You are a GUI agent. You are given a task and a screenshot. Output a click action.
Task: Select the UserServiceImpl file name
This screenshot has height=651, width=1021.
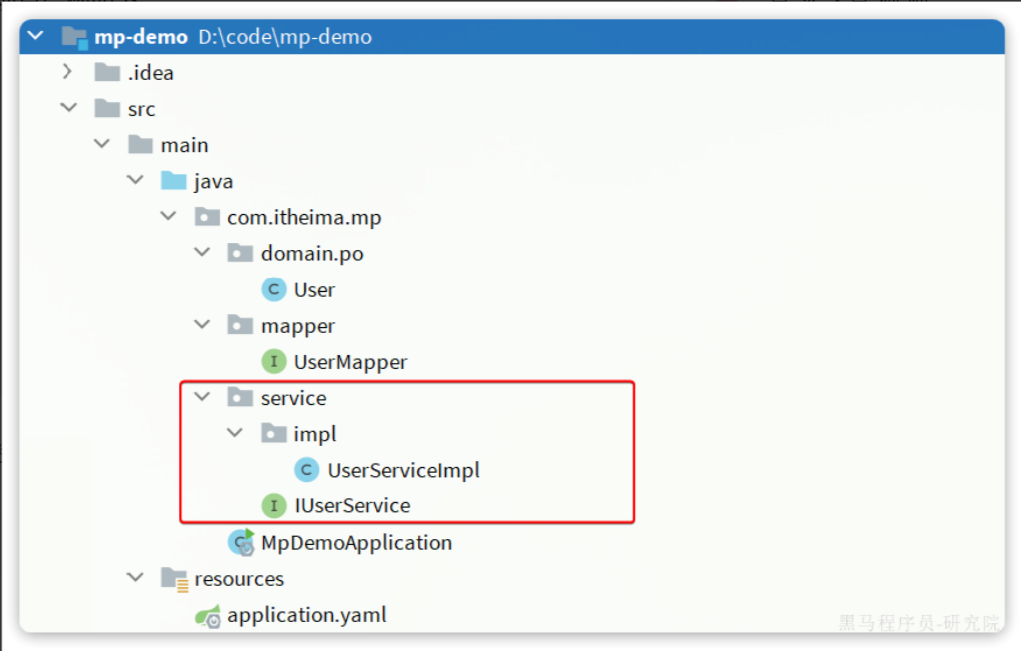pyautogui.click(x=403, y=470)
